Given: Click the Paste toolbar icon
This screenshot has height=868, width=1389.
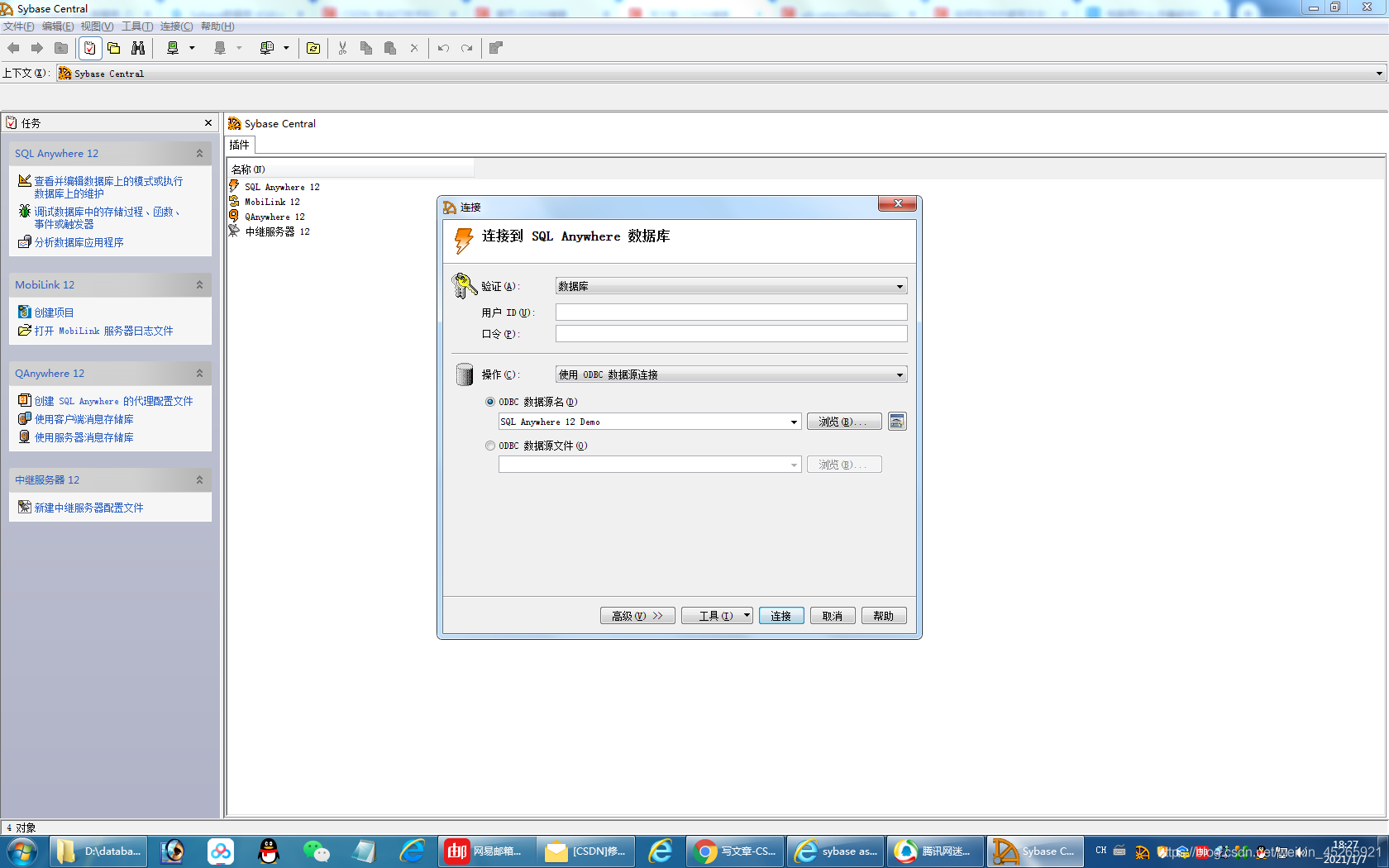Looking at the screenshot, I should 390,48.
